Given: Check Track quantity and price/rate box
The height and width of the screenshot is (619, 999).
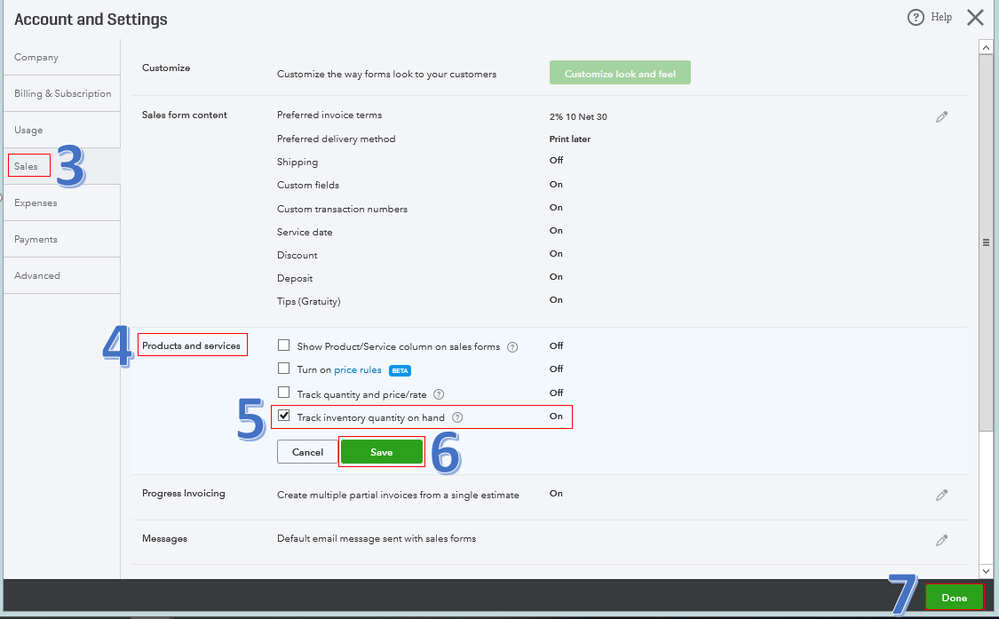Looking at the screenshot, I should pyautogui.click(x=284, y=392).
